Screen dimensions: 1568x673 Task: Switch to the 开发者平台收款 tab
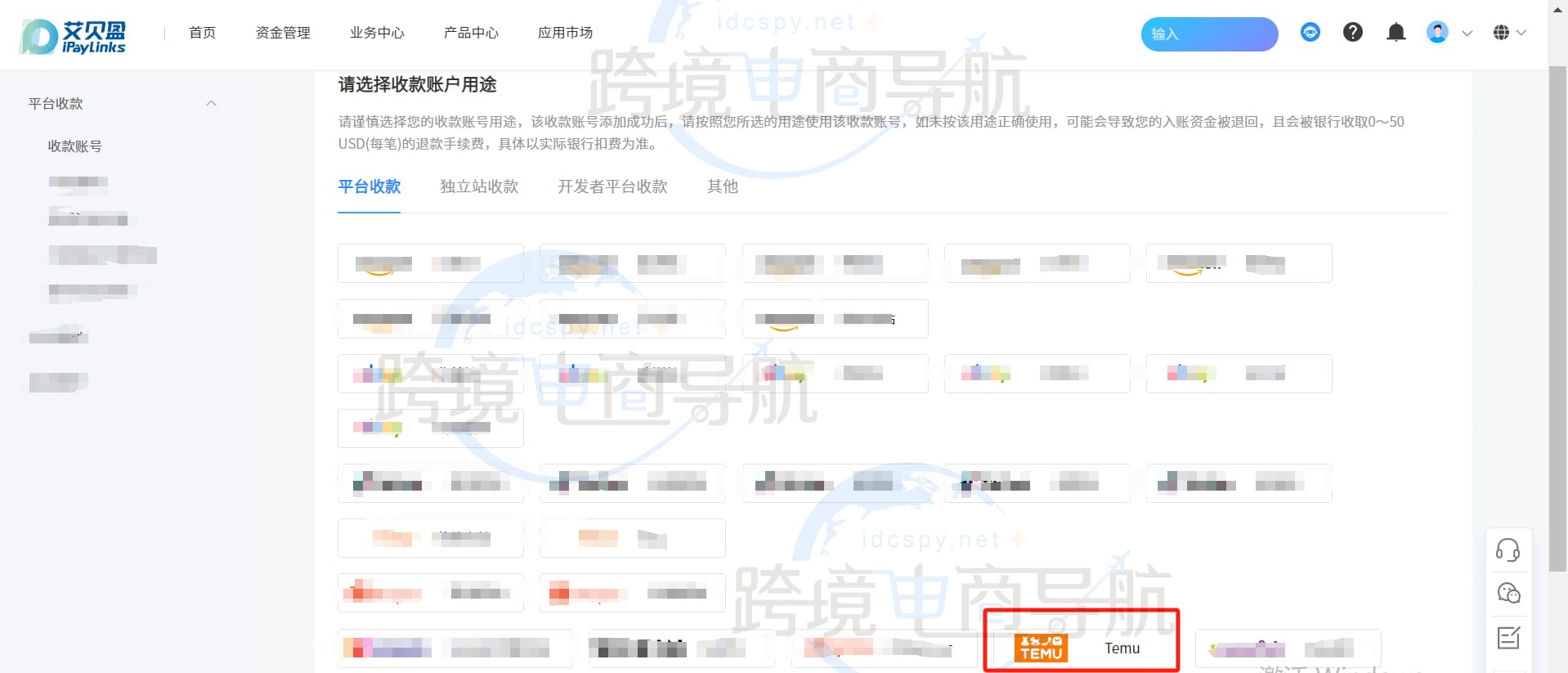coord(612,186)
